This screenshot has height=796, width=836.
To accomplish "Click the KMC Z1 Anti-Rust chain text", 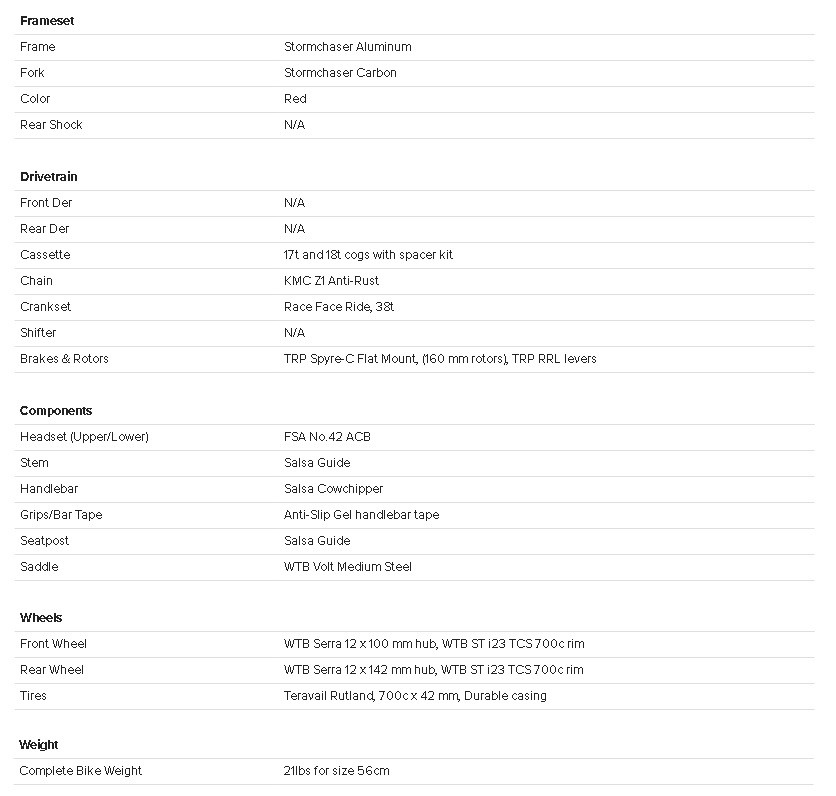I will pyautogui.click(x=331, y=281).
